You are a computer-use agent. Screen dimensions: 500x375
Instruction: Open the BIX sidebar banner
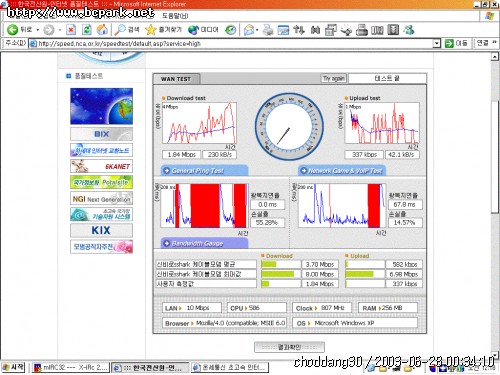[x=101, y=134]
